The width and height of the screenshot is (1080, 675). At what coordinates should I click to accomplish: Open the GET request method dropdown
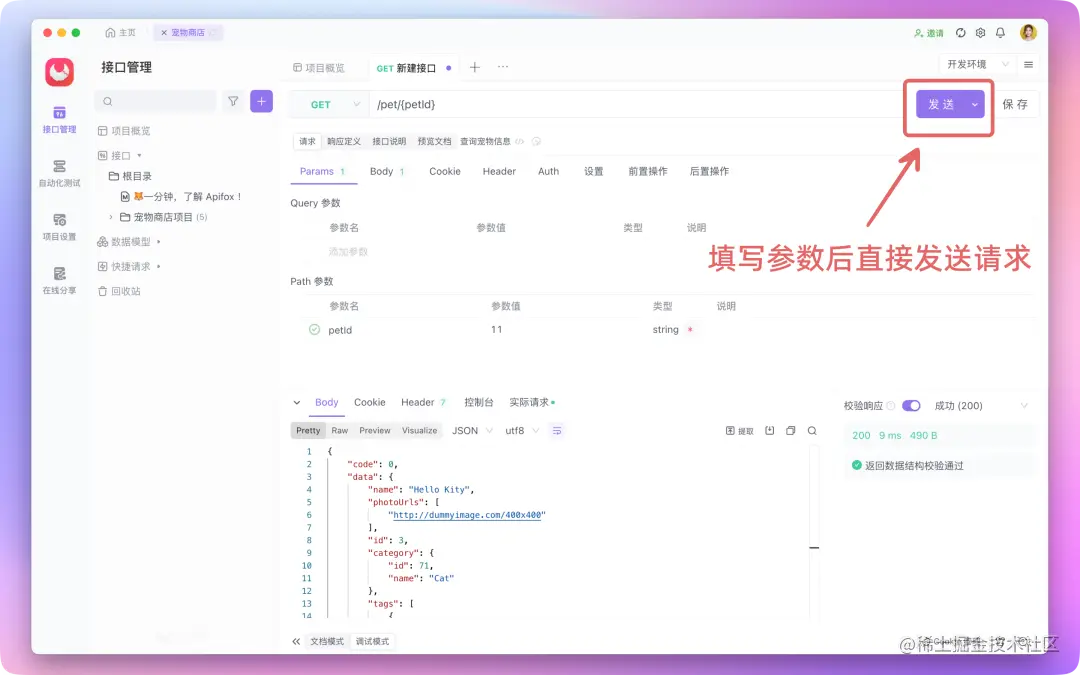pyautogui.click(x=329, y=104)
